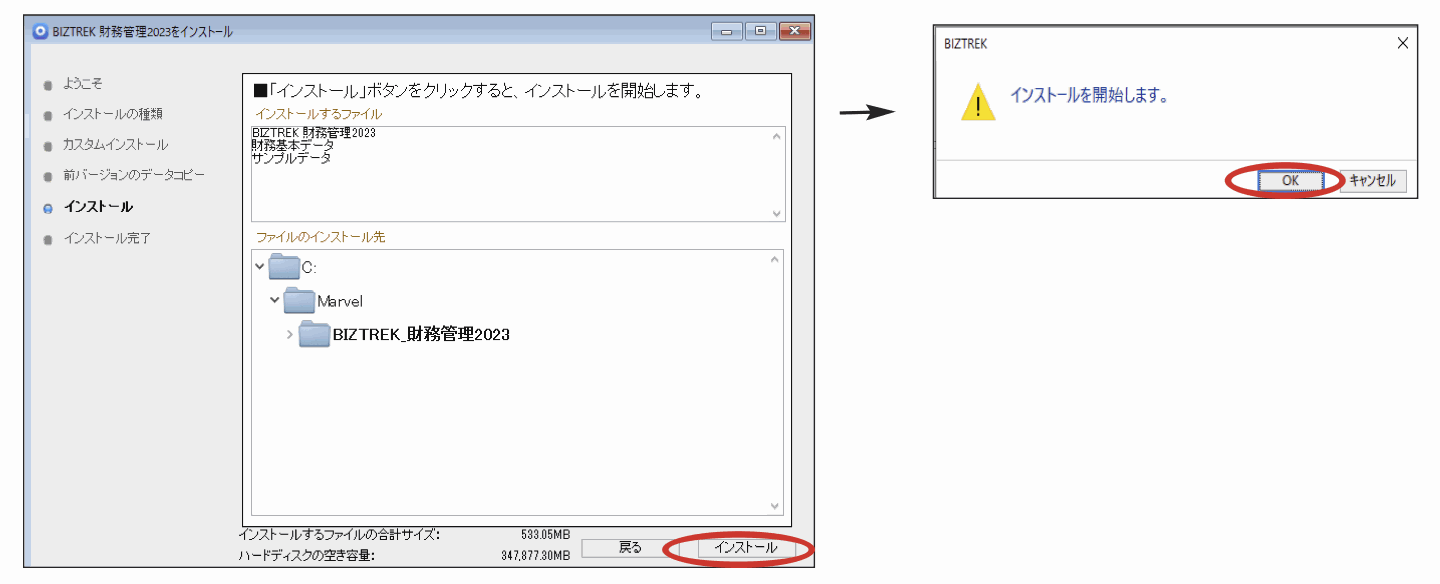The height and width of the screenshot is (584, 1440).
Task: Confirm installation with the OK button
Action: pos(1290,181)
